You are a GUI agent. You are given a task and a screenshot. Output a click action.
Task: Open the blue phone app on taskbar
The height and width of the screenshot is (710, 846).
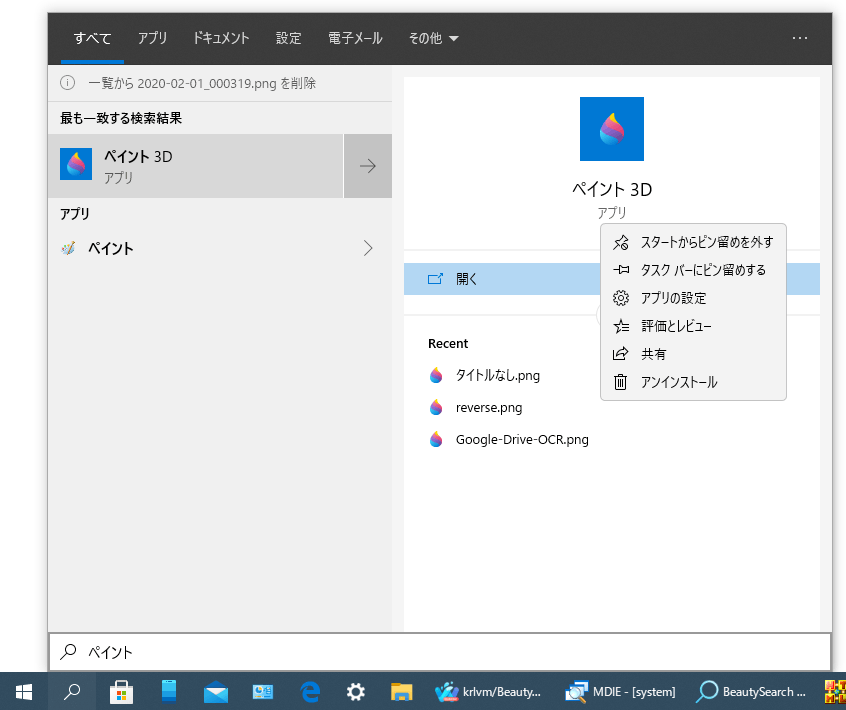click(x=169, y=691)
